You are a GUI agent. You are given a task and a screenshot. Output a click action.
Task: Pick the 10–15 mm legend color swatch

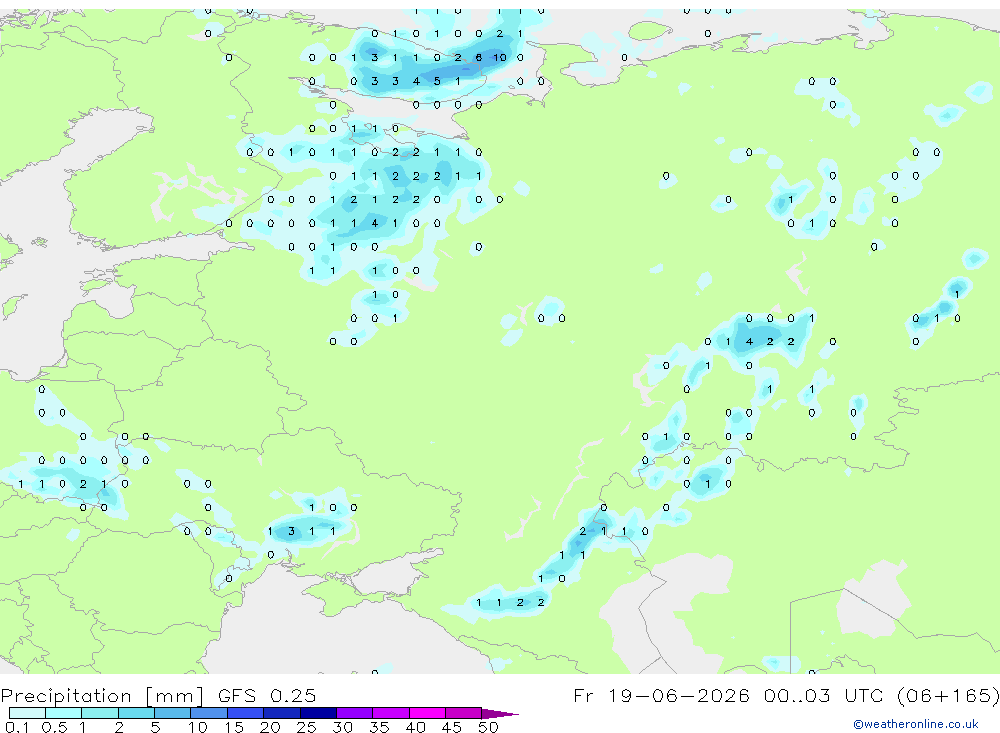(x=209, y=713)
